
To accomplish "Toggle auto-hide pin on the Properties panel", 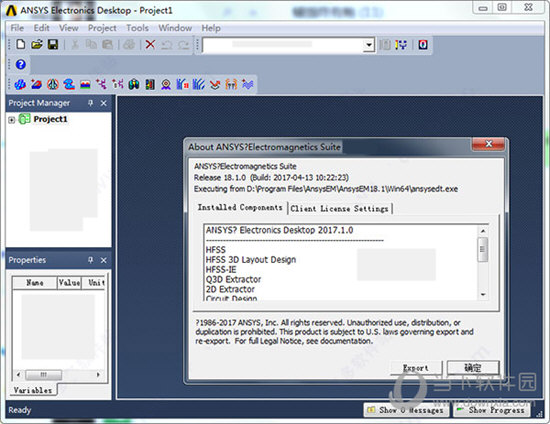I will click(x=90, y=260).
